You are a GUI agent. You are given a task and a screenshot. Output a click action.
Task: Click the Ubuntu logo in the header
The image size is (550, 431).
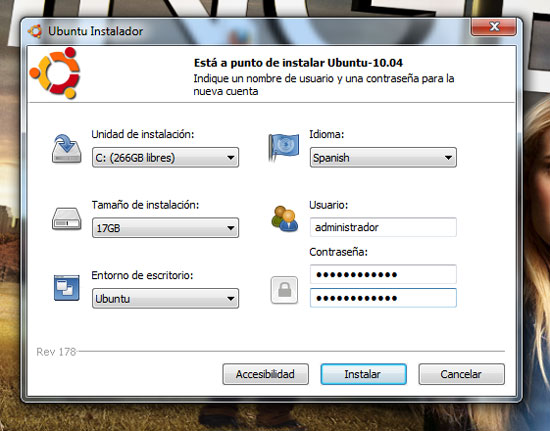point(55,73)
